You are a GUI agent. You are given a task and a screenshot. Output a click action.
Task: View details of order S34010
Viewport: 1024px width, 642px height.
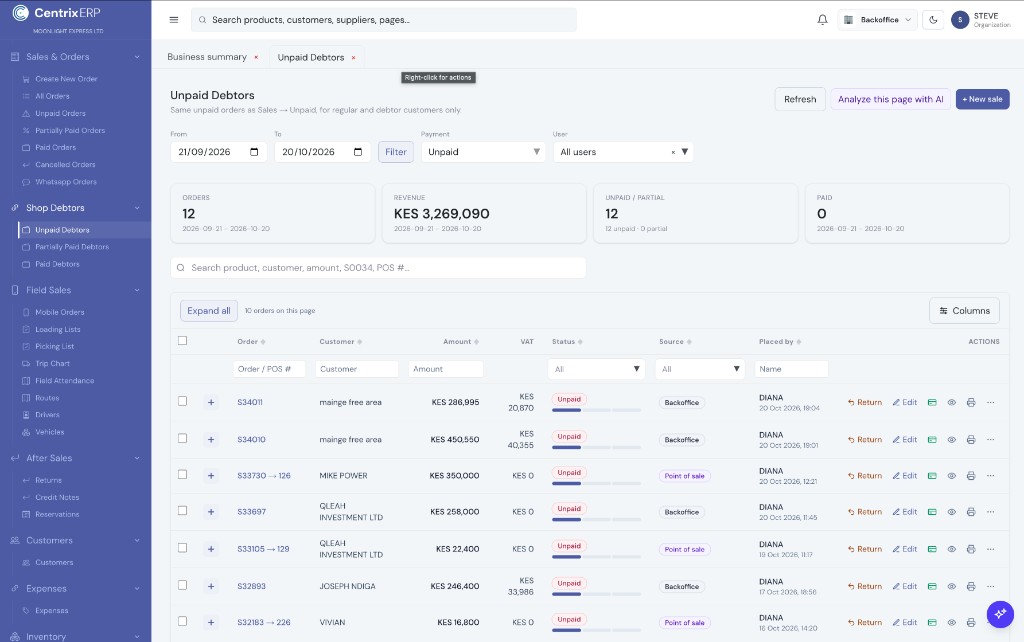[952, 440]
